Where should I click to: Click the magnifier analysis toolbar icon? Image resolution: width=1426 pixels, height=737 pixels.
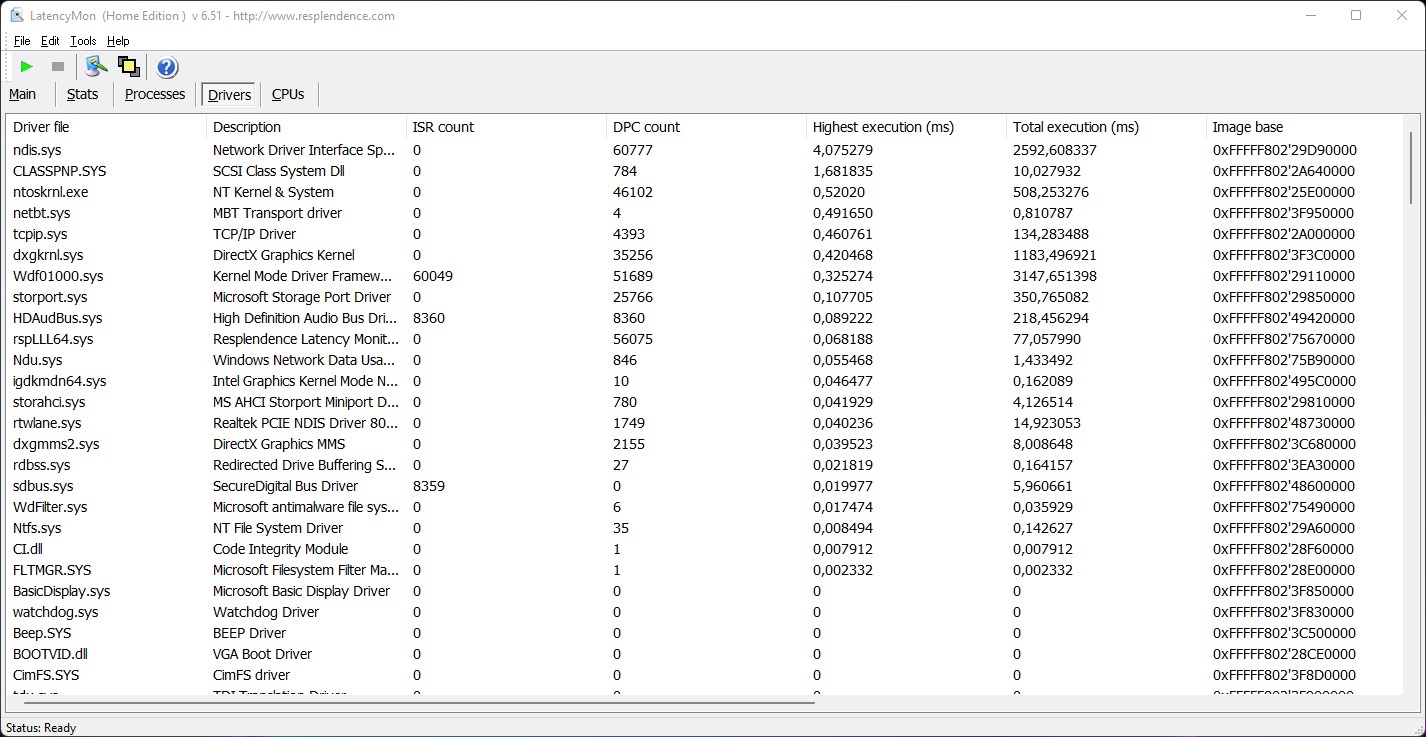pyautogui.click(x=96, y=67)
